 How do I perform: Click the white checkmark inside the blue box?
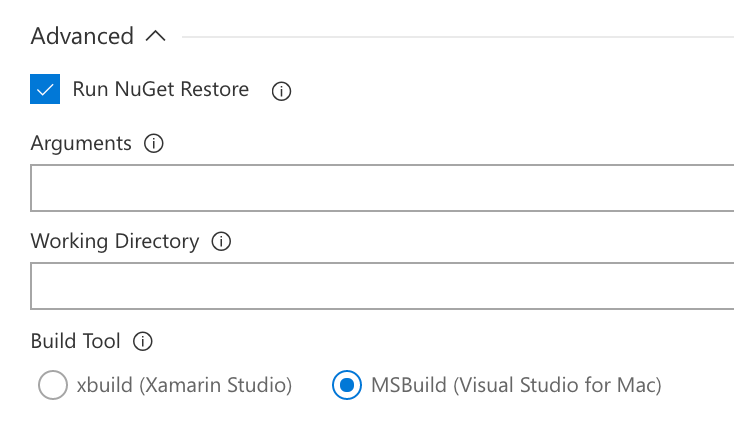[x=45, y=89]
